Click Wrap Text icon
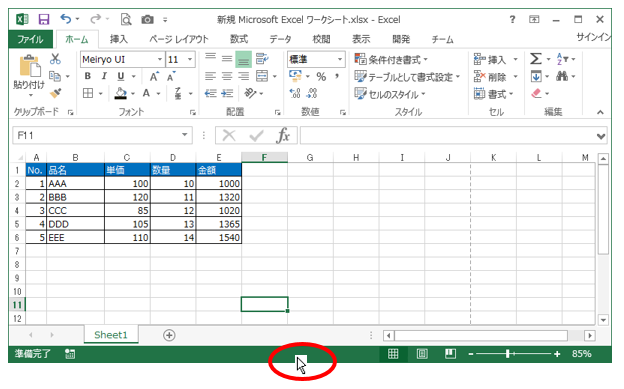 262,59
